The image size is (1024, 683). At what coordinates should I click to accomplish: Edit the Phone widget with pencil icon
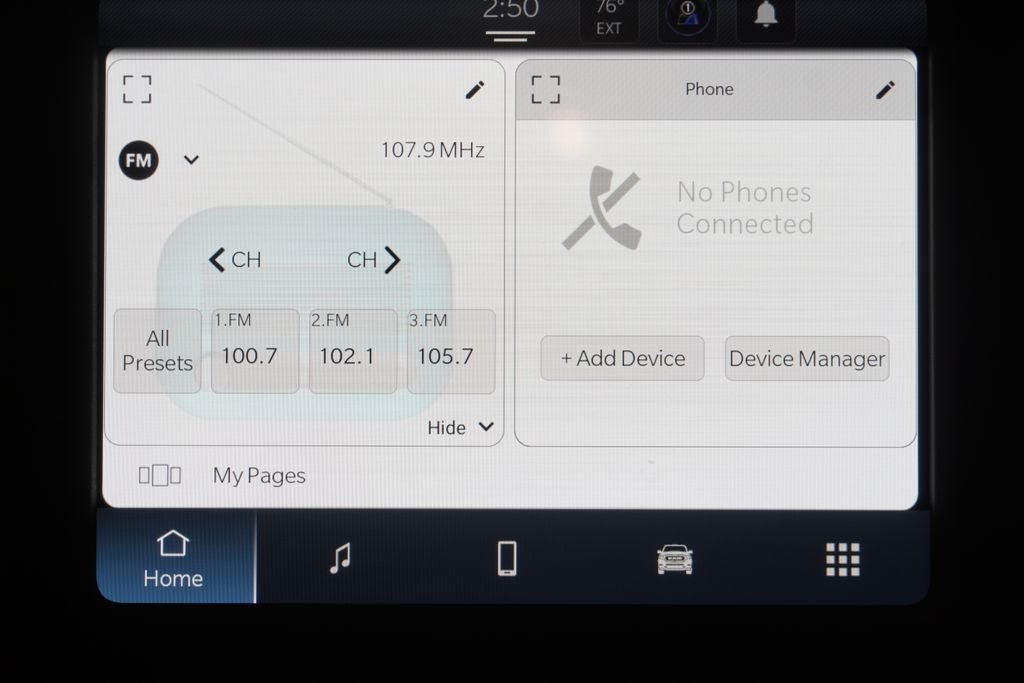885,89
